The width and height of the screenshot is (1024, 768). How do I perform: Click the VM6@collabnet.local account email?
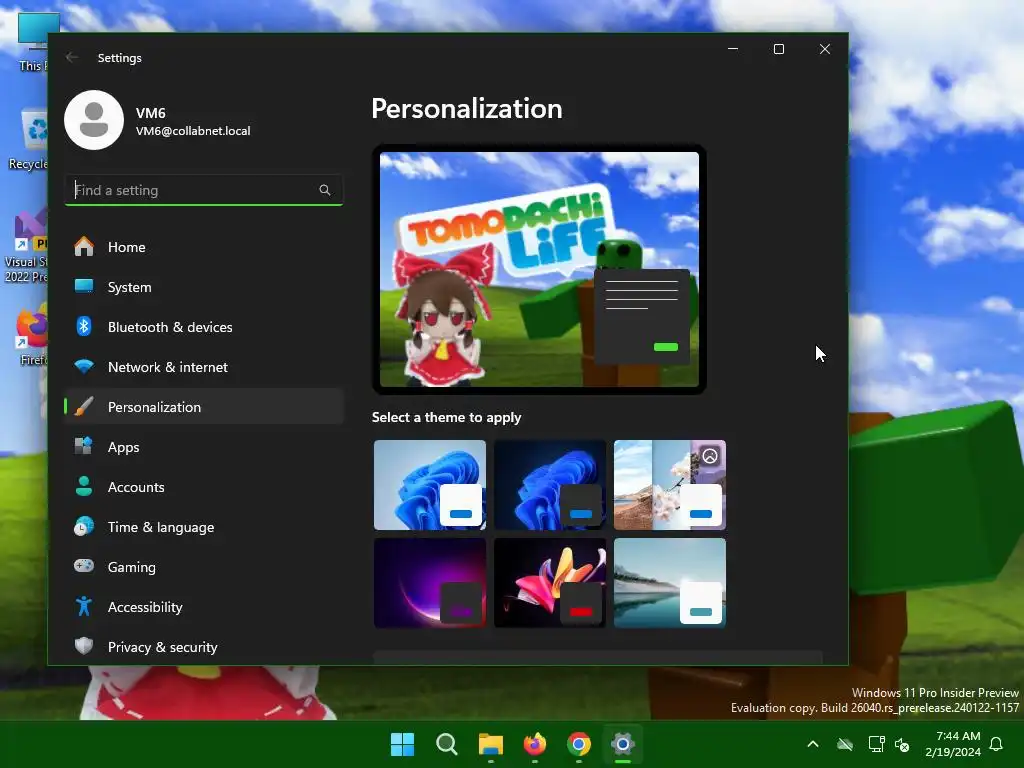coord(193,131)
